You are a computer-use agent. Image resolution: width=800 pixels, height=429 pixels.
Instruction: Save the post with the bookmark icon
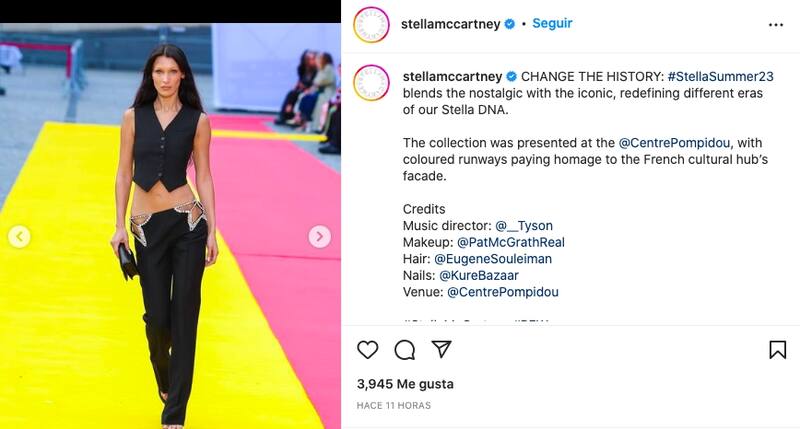tap(778, 350)
